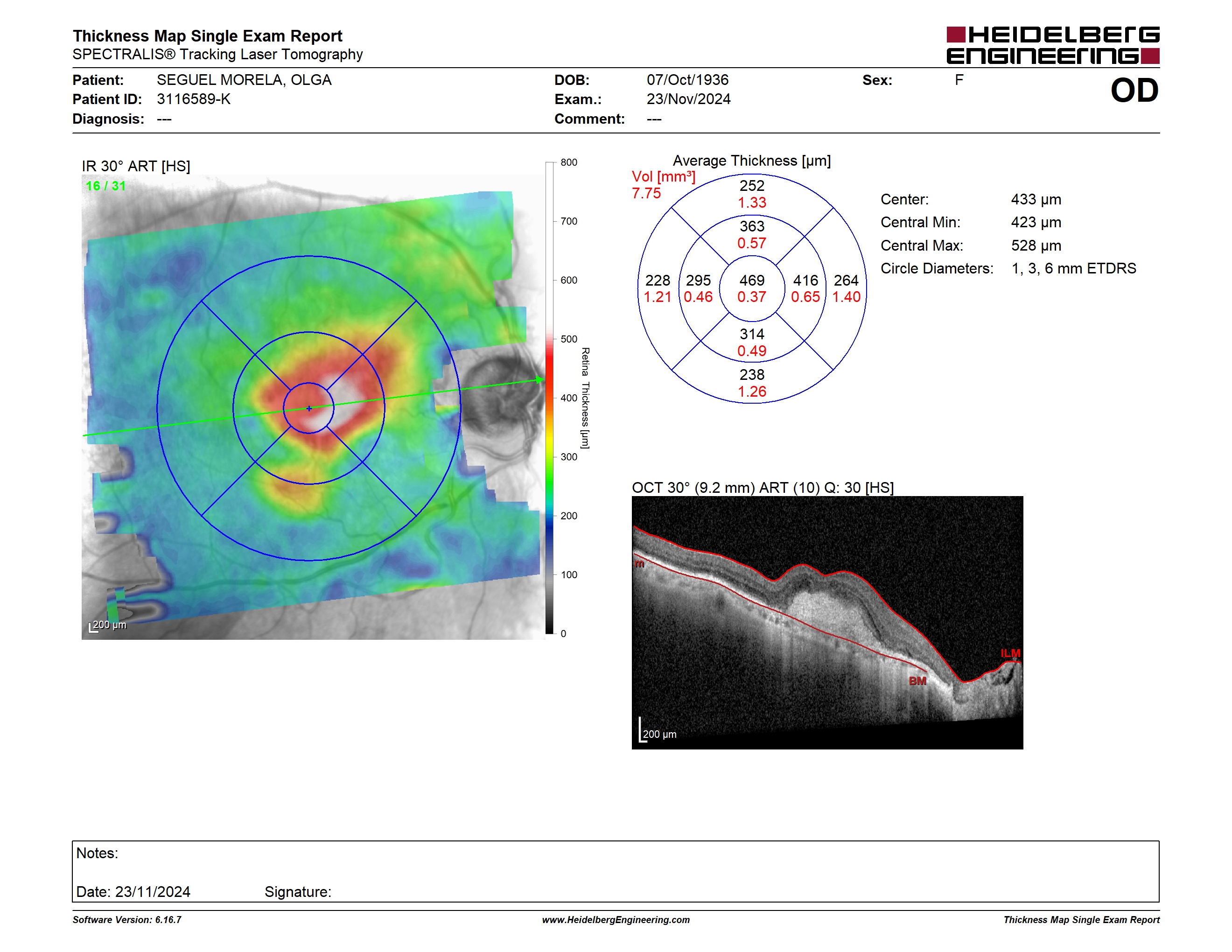
Task: Click inner left sector thickness '295'
Action: [698, 280]
